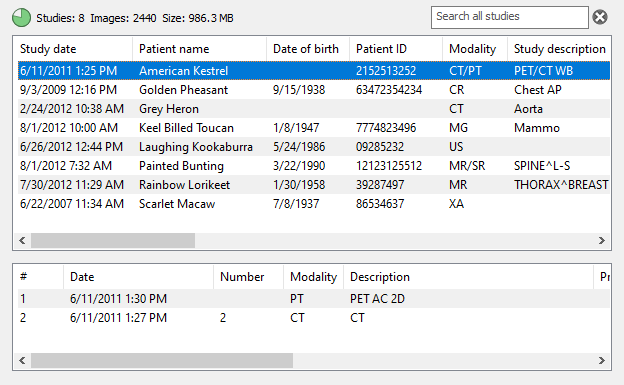Image resolution: width=624 pixels, height=385 pixels.
Task: Select the Laughing Kookaburra study
Action: (314, 147)
